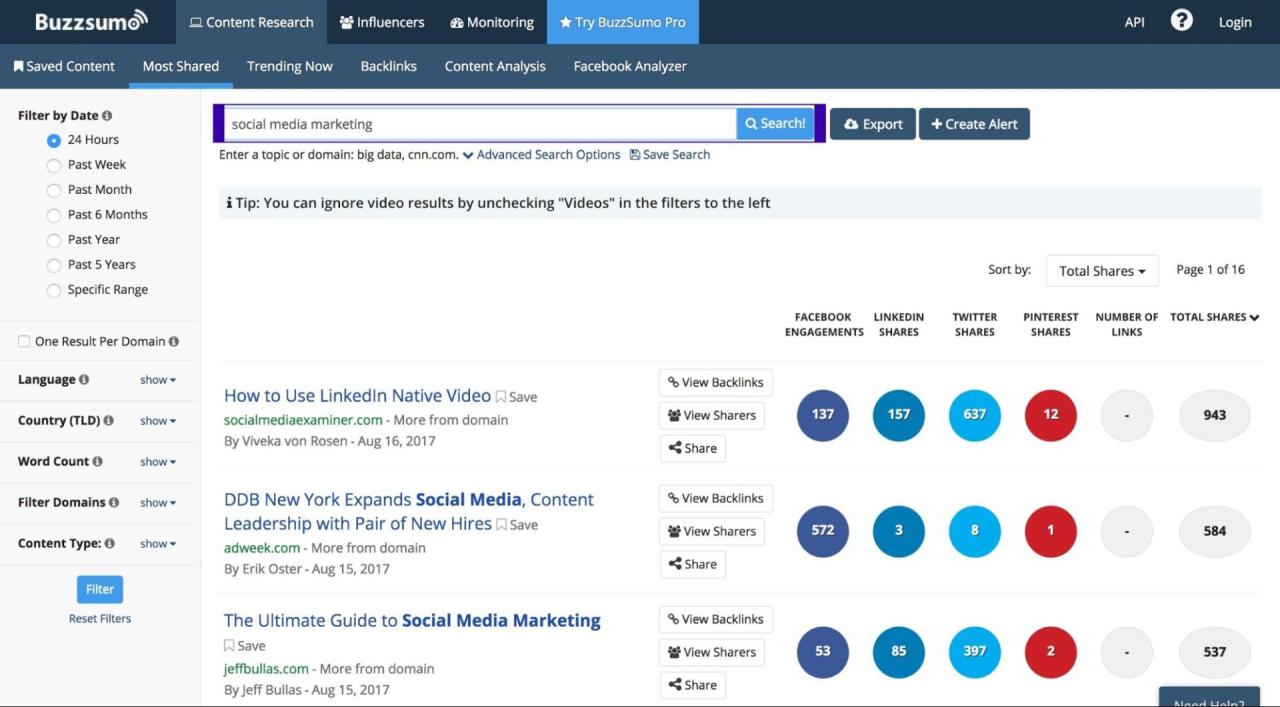The image size is (1280, 707).
Task: Open the Influencers section
Action: pos(382,22)
